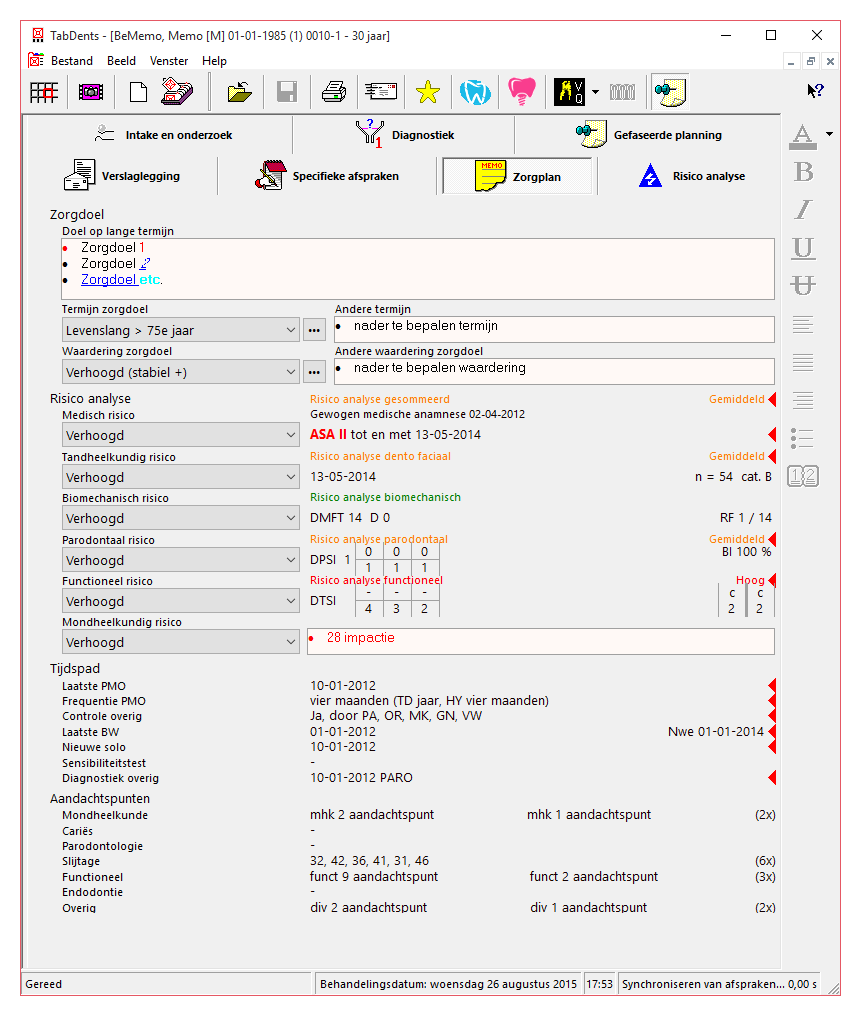
Task: Click the context help pointer icon
Action: point(815,91)
